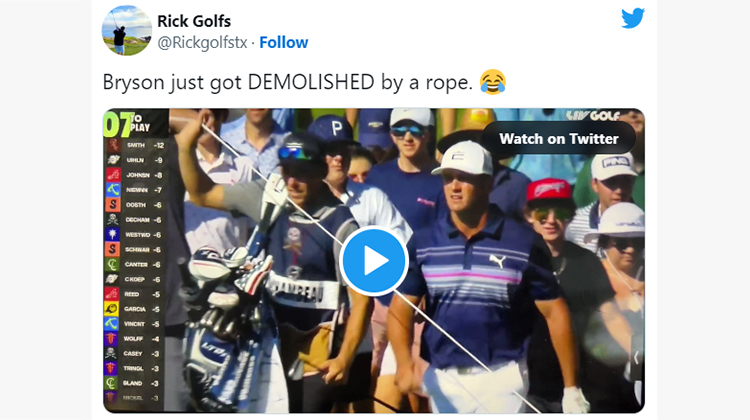Click the orange S icon beside OOSTH

[x=112, y=205]
